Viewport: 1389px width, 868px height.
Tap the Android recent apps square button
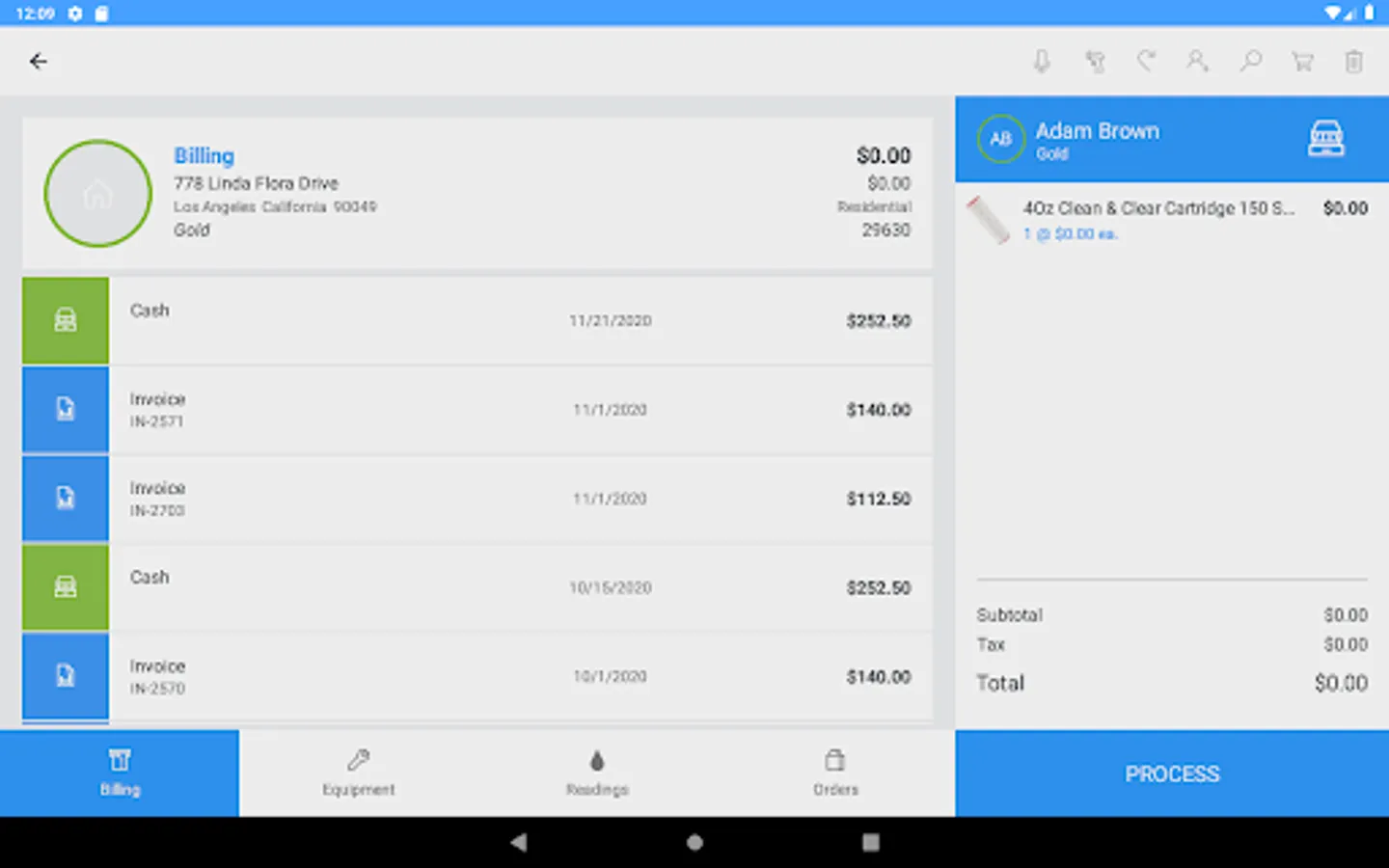[x=870, y=842]
